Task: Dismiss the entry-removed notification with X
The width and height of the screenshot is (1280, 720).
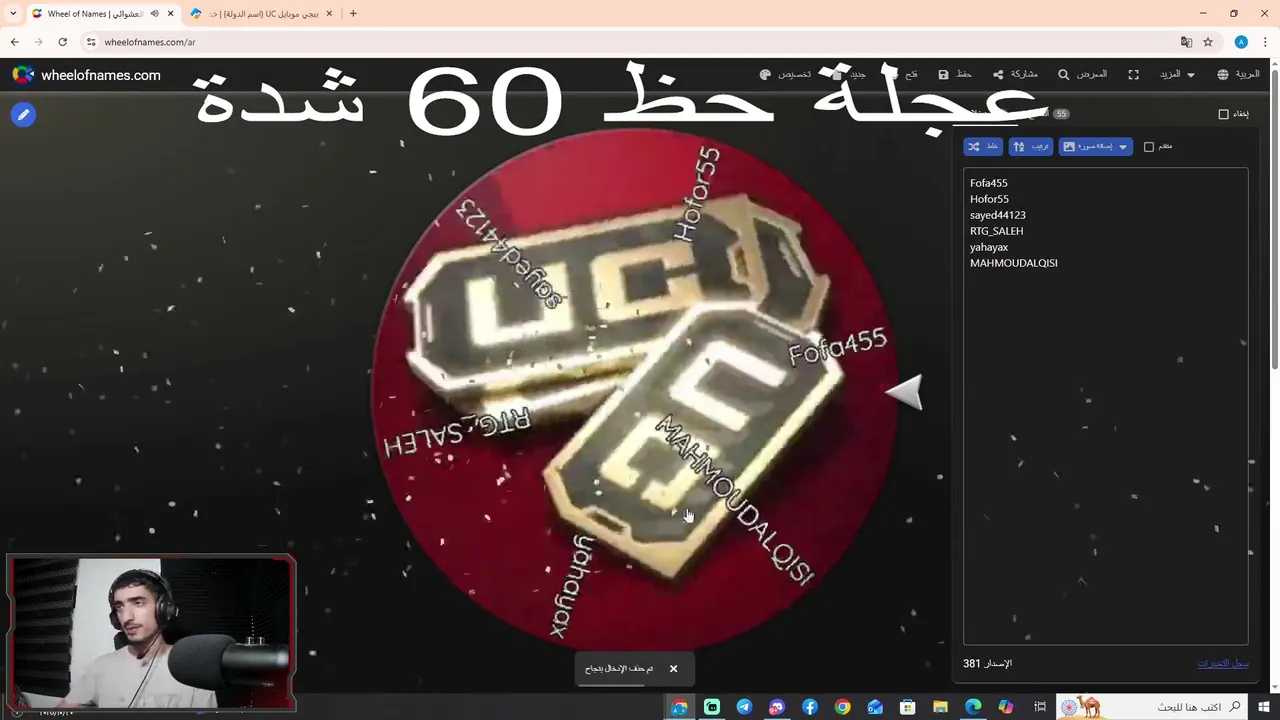Action: [x=673, y=668]
